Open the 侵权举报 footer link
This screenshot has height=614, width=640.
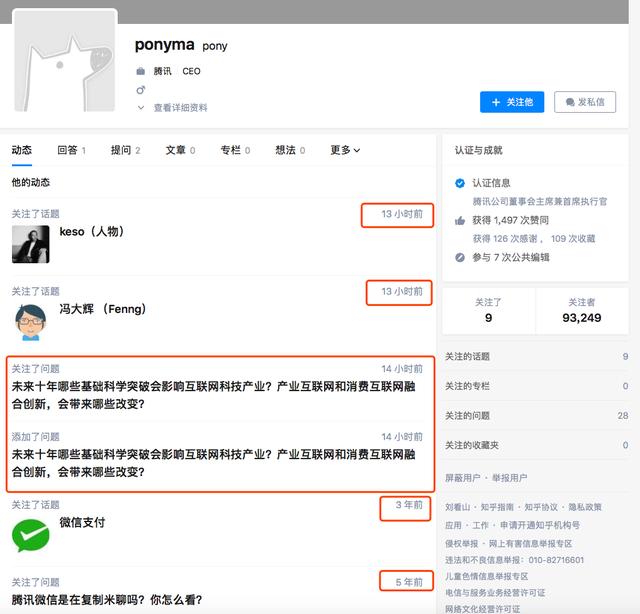(x=461, y=544)
